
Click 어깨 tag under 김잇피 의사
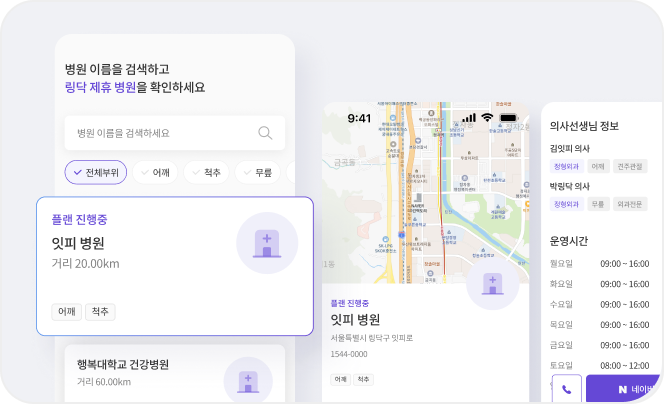pos(598,166)
